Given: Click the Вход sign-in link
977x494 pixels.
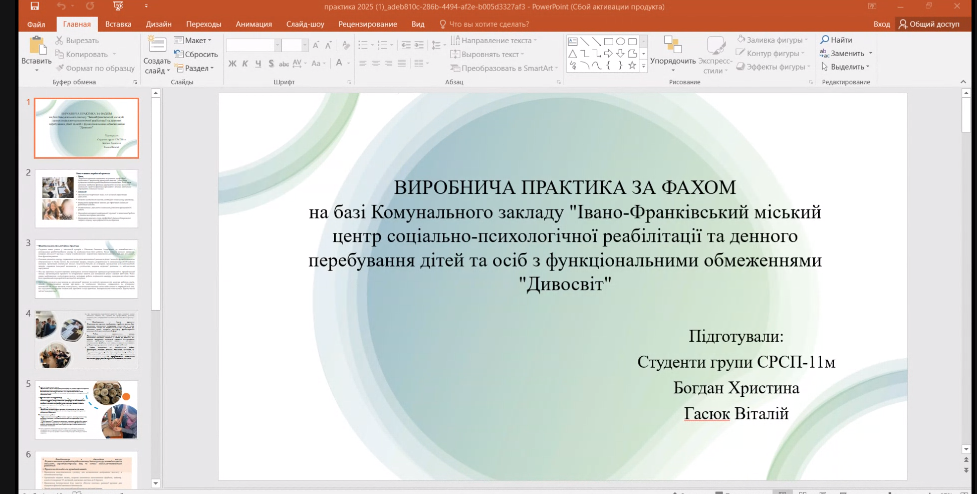Looking at the screenshot, I should (x=881, y=24).
